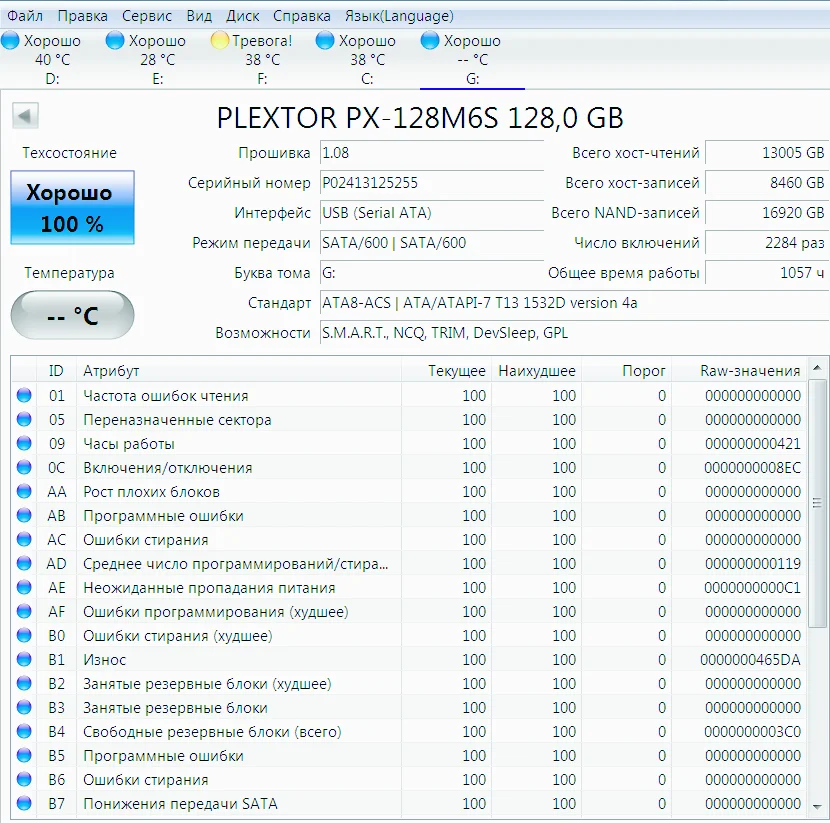The image size is (830, 823).
Task: Select drive D: status icon (40 °C)
Action: click(x=10, y=41)
